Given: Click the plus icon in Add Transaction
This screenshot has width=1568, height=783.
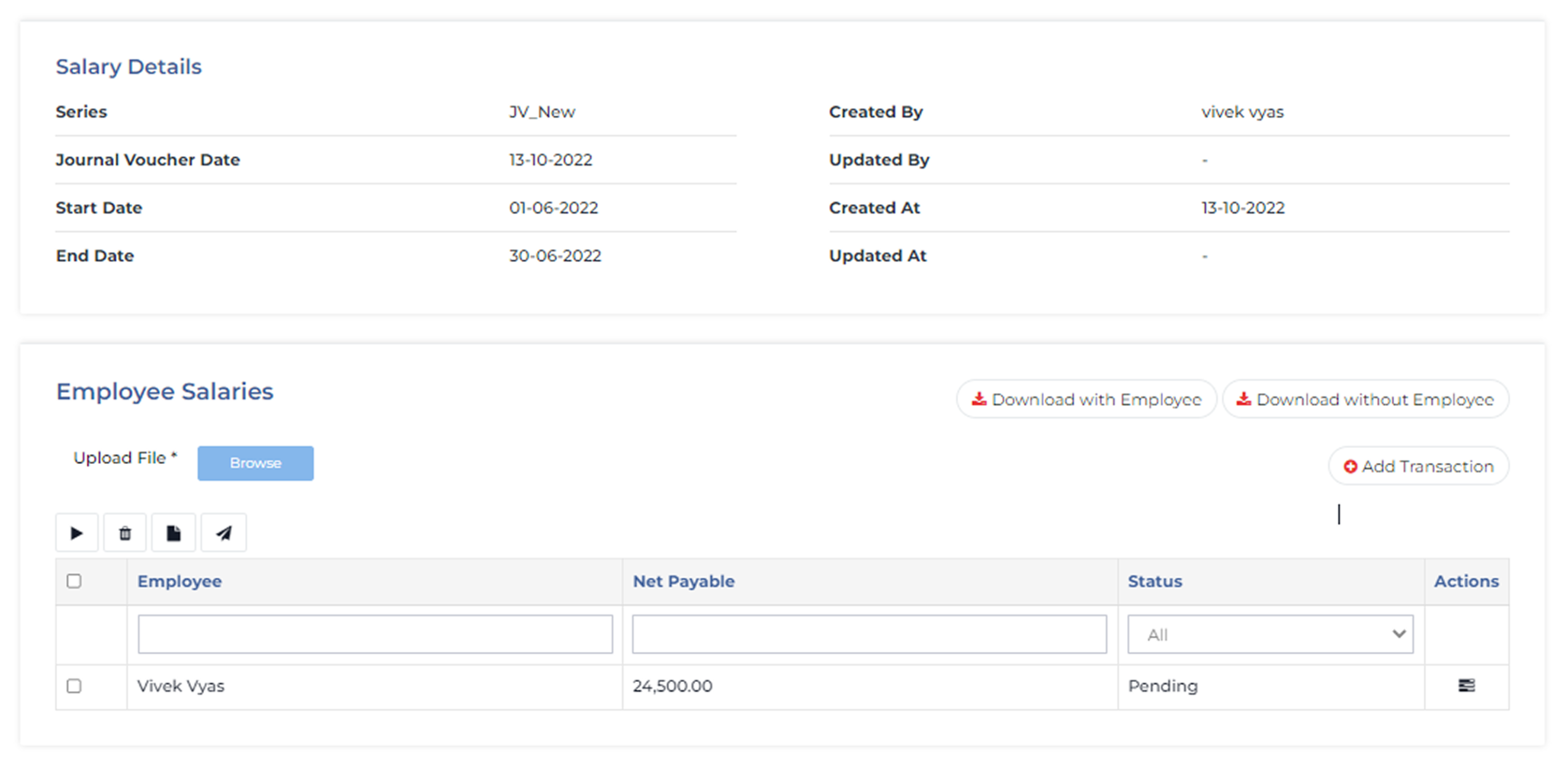Looking at the screenshot, I should (1350, 467).
